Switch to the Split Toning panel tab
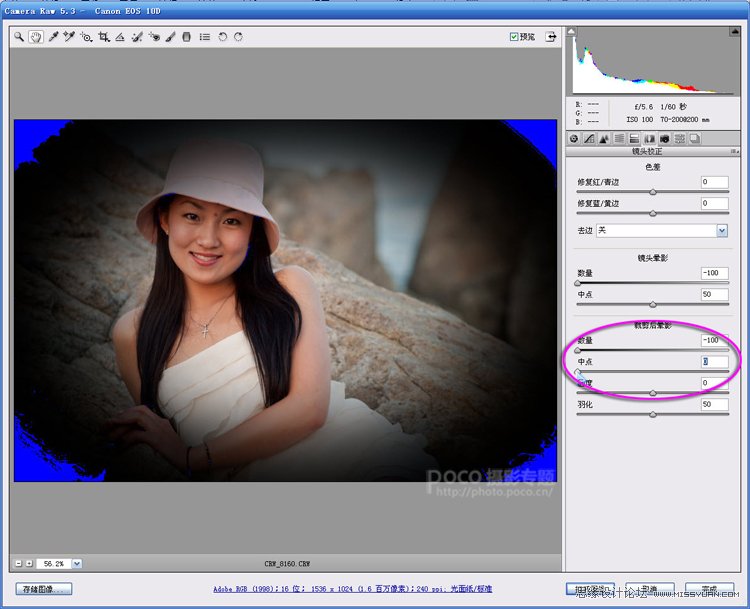 coord(634,139)
